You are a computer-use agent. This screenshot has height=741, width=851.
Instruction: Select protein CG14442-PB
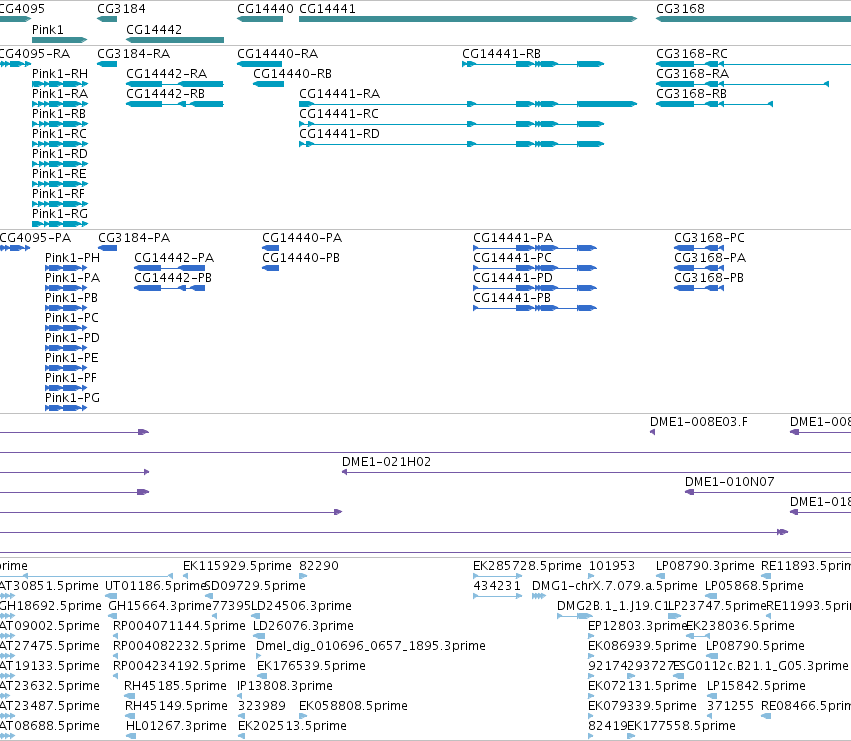(173, 278)
